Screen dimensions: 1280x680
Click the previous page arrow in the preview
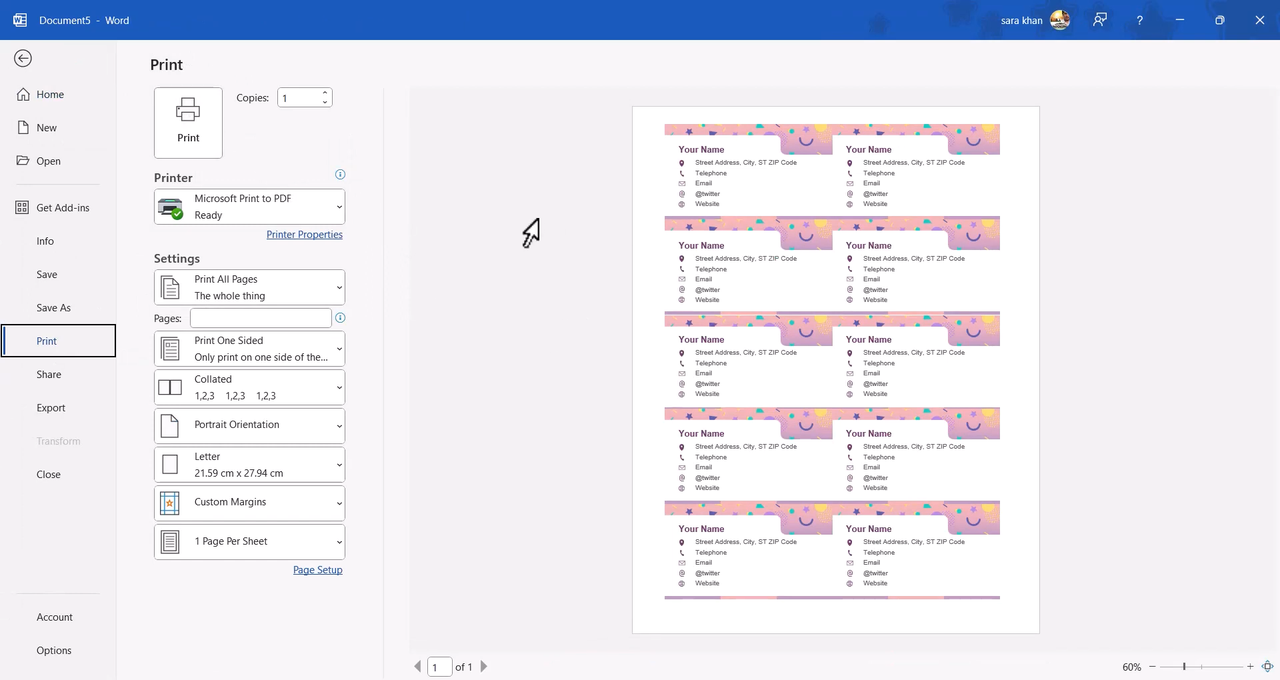click(x=418, y=666)
